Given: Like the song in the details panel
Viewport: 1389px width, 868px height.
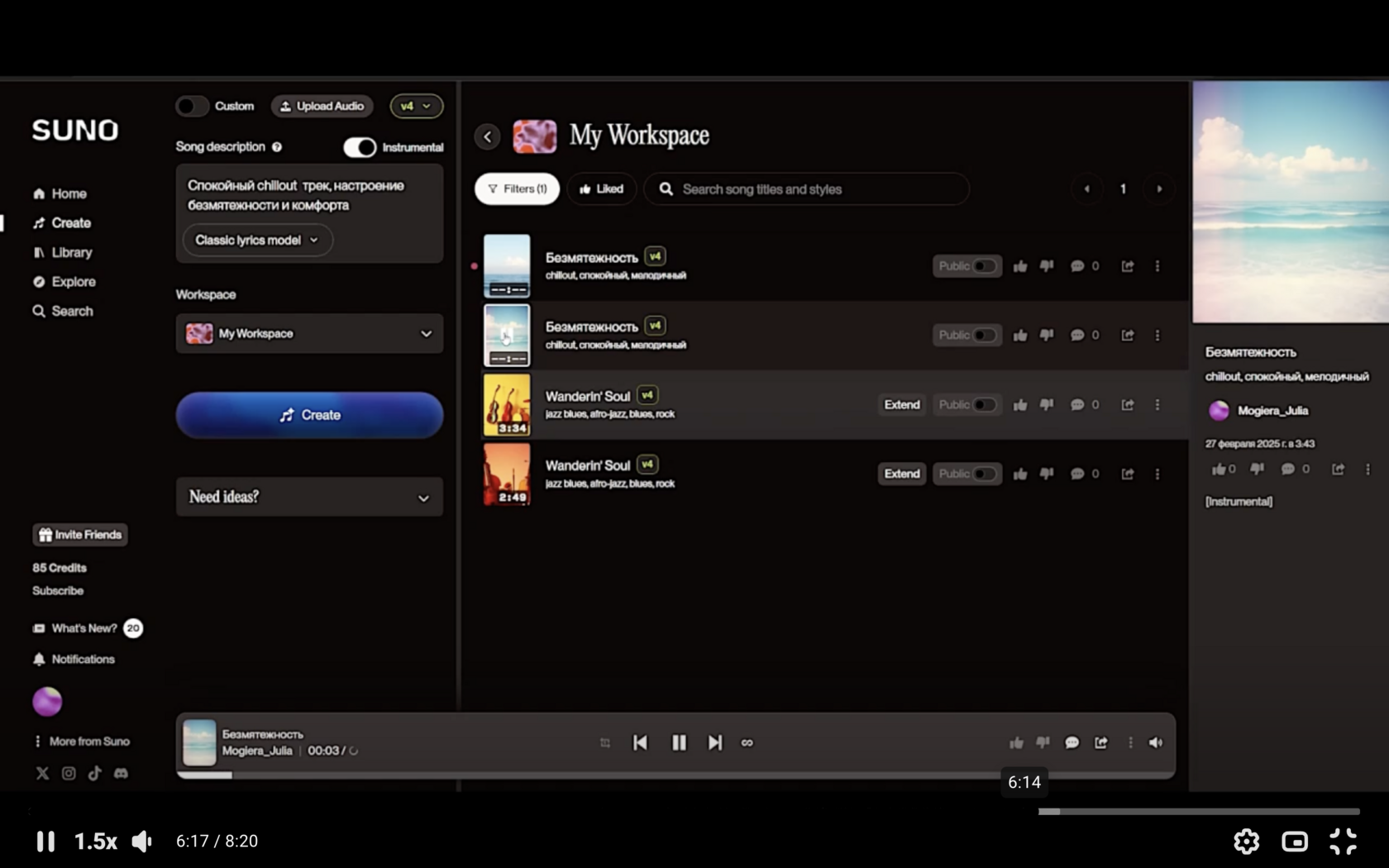Looking at the screenshot, I should [x=1218, y=470].
